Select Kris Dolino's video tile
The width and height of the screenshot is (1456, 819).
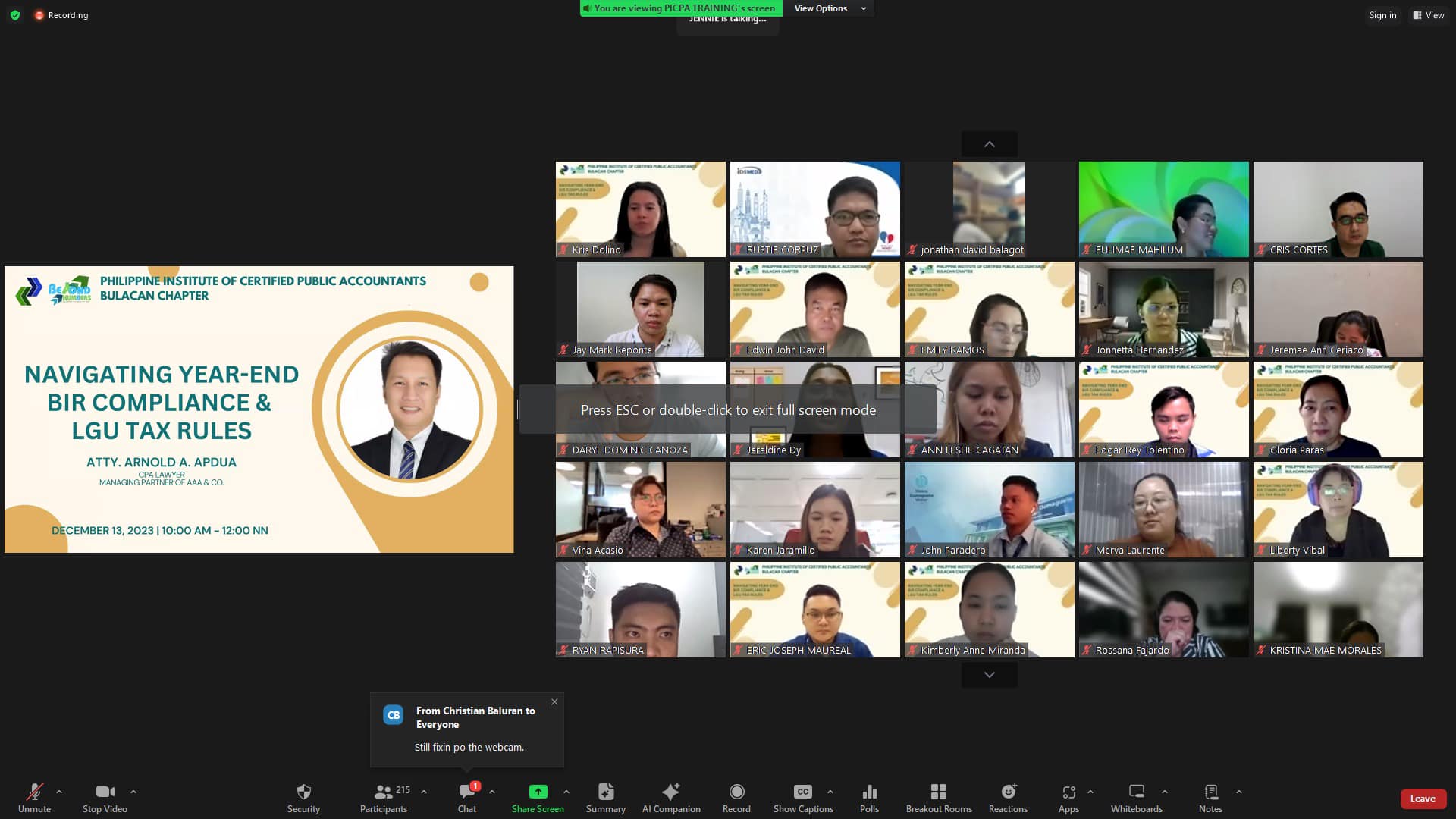pyautogui.click(x=640, y=209)
